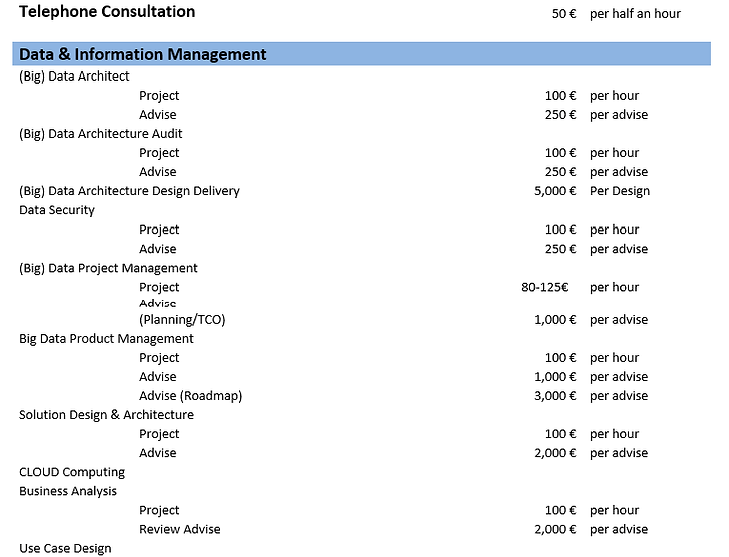The image size is (729, 557).
Task: Click the '3,000 €' price
Action: pyautogui.click(x=555, y=396)
